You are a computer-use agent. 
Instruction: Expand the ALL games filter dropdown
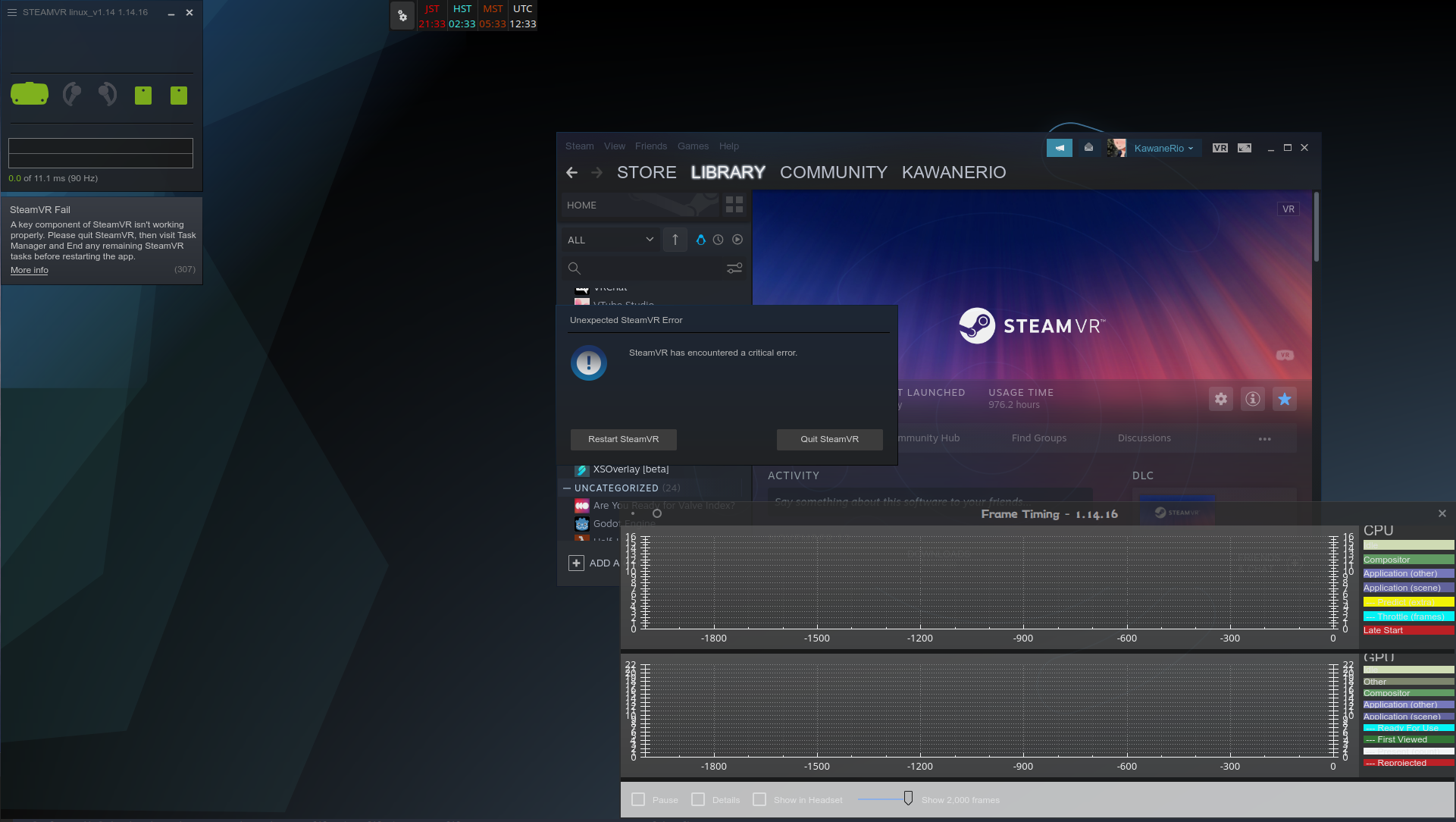pos(610,240)
